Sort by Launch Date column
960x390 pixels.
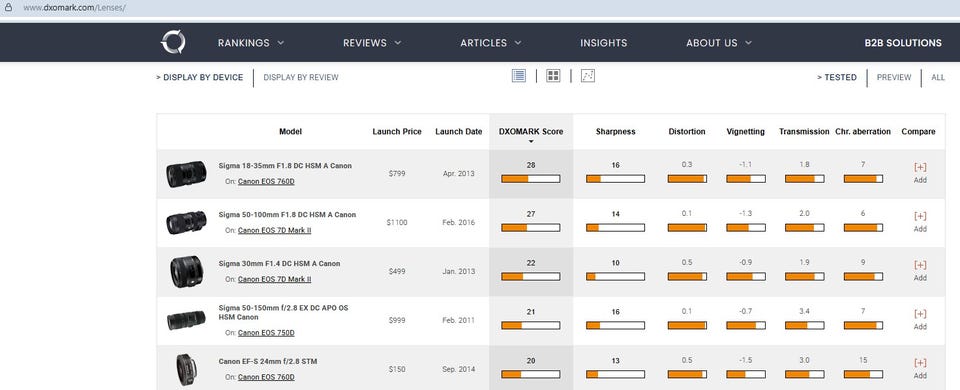(459, 132)
